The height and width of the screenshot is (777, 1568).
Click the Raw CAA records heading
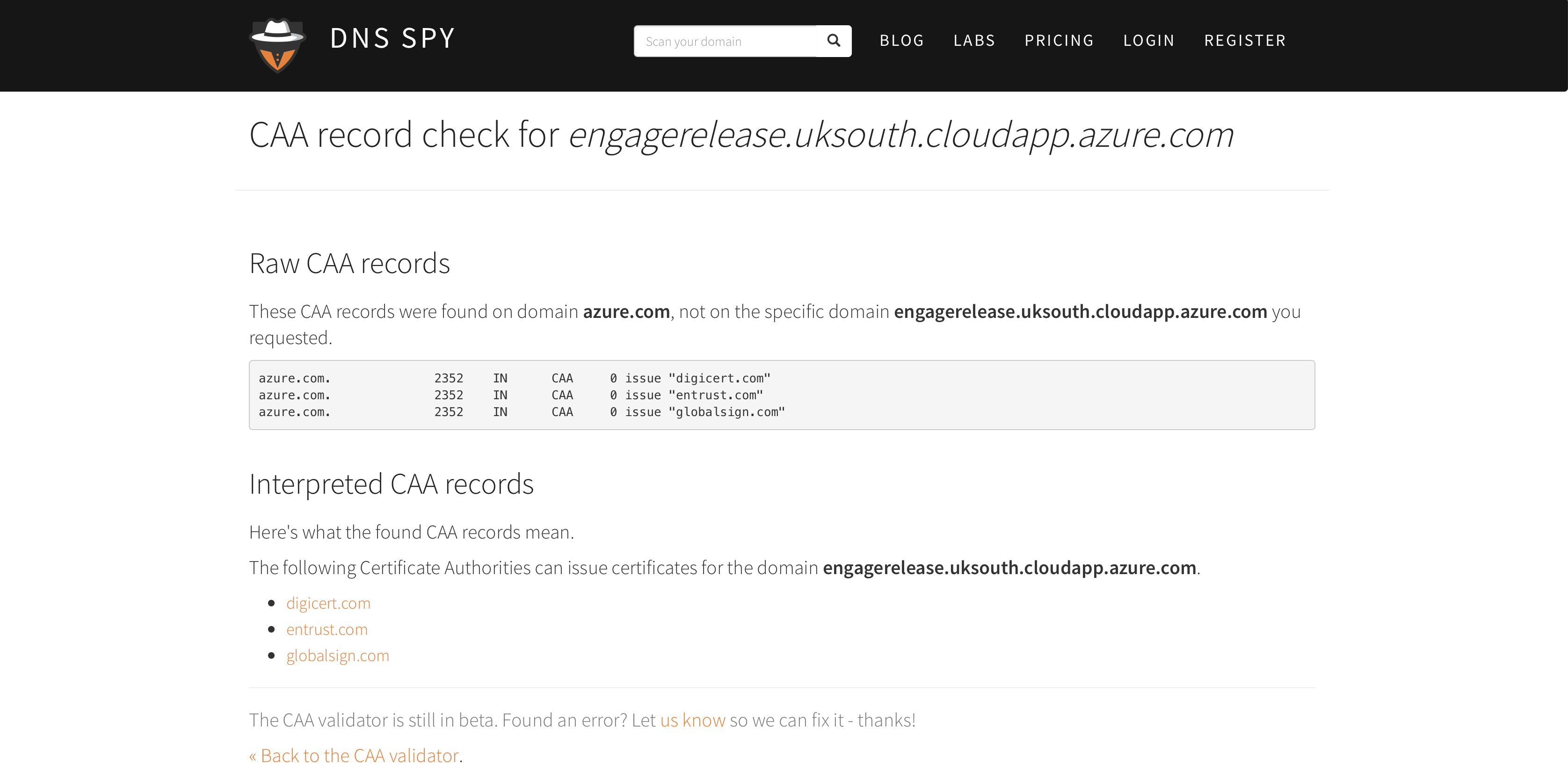(349, 263)
